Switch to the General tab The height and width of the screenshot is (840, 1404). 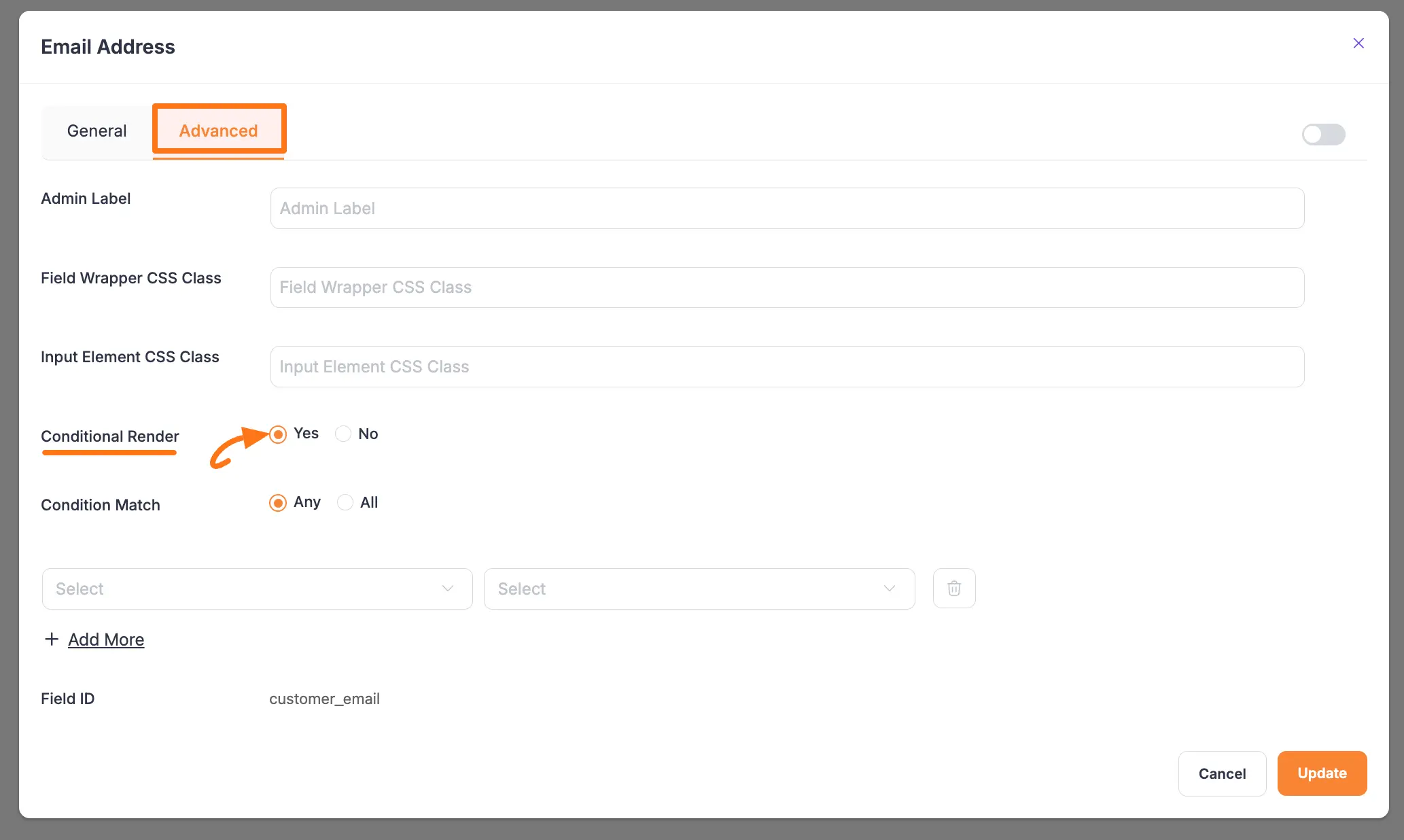96,130
